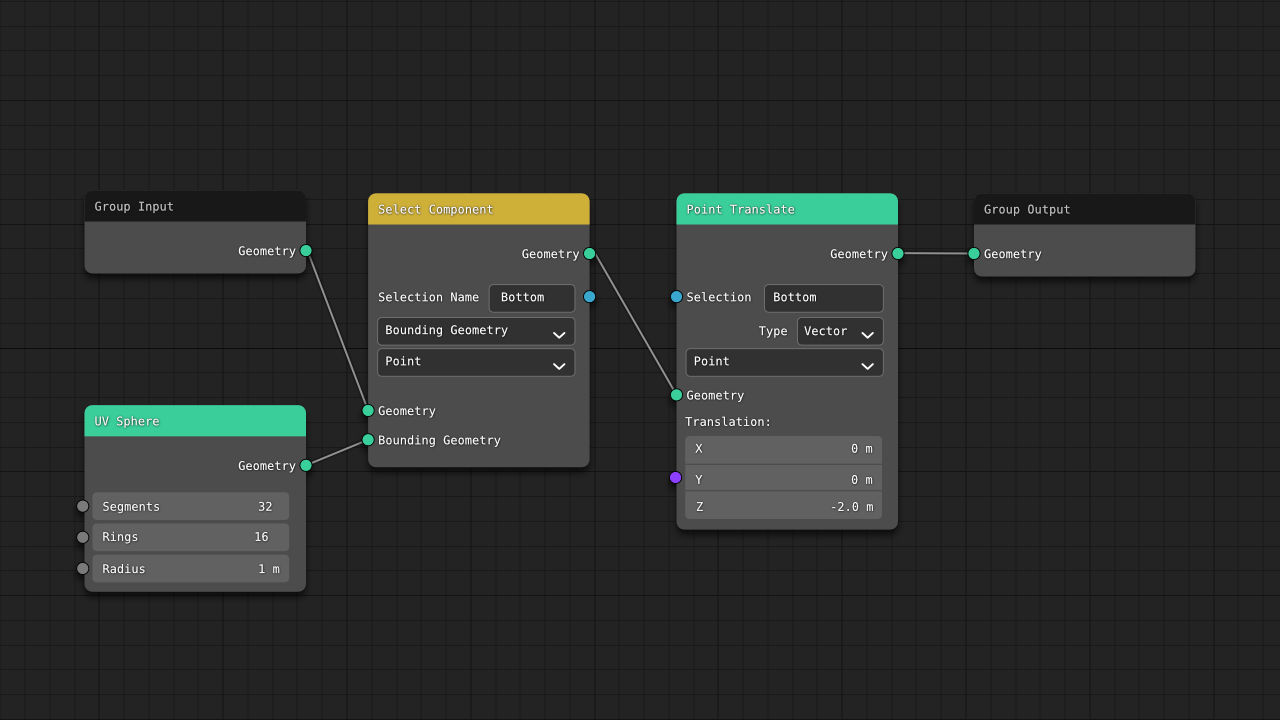
Task: Click the Bounding Geometry input socket
Action: (368, 440)
